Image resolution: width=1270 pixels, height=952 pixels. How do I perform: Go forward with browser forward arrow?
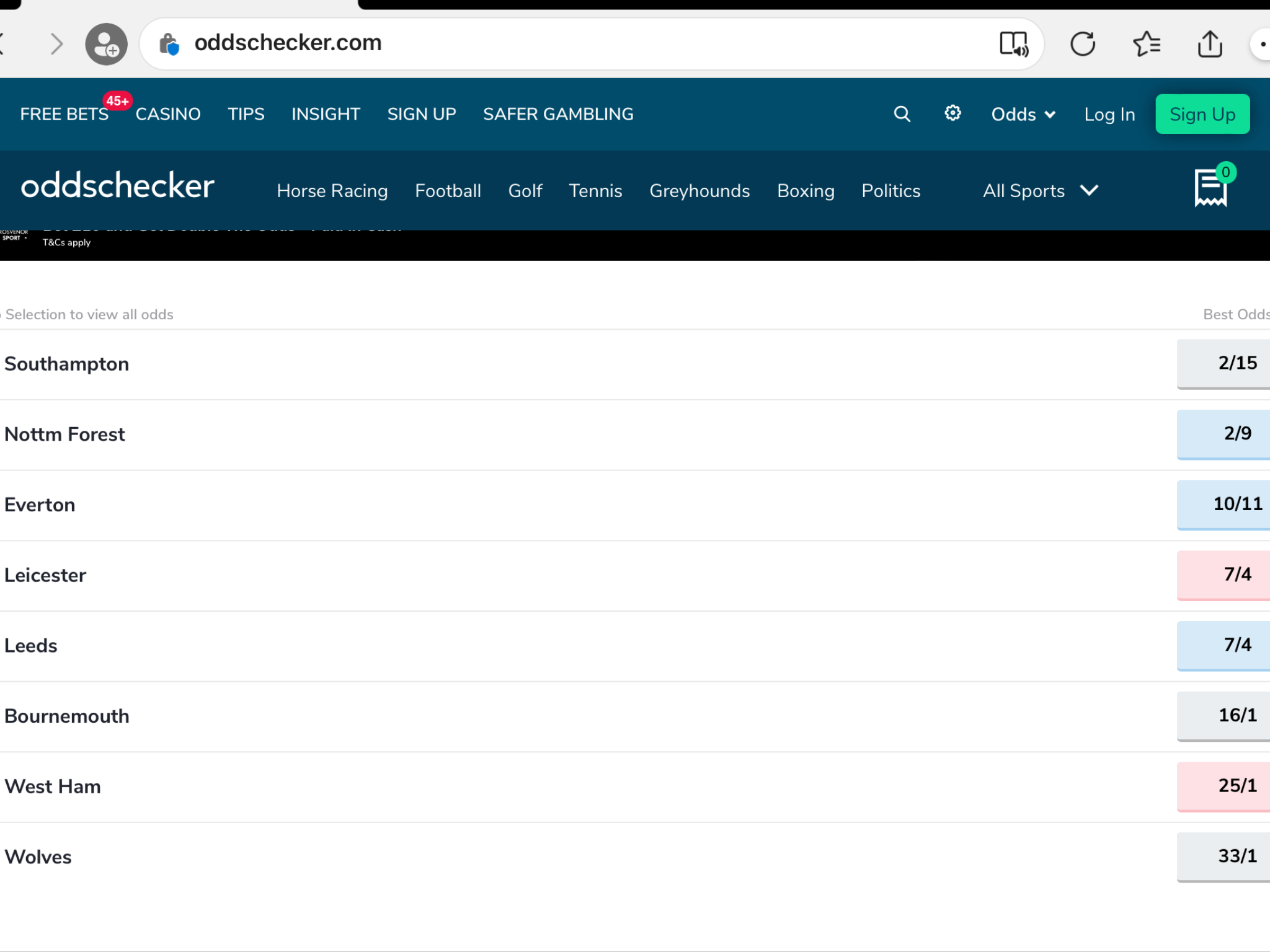coord(56,43)
